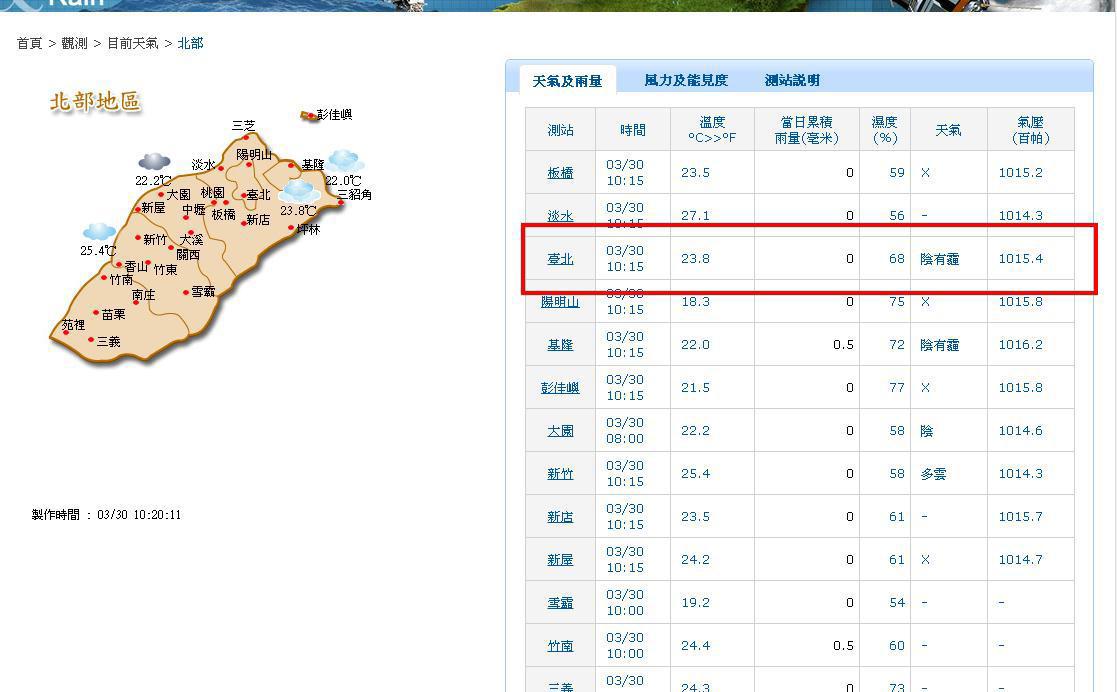The width and height of the screenshot is (1117, 692).
Task: Open 臺北 station link in table
Action: point(560,259)
